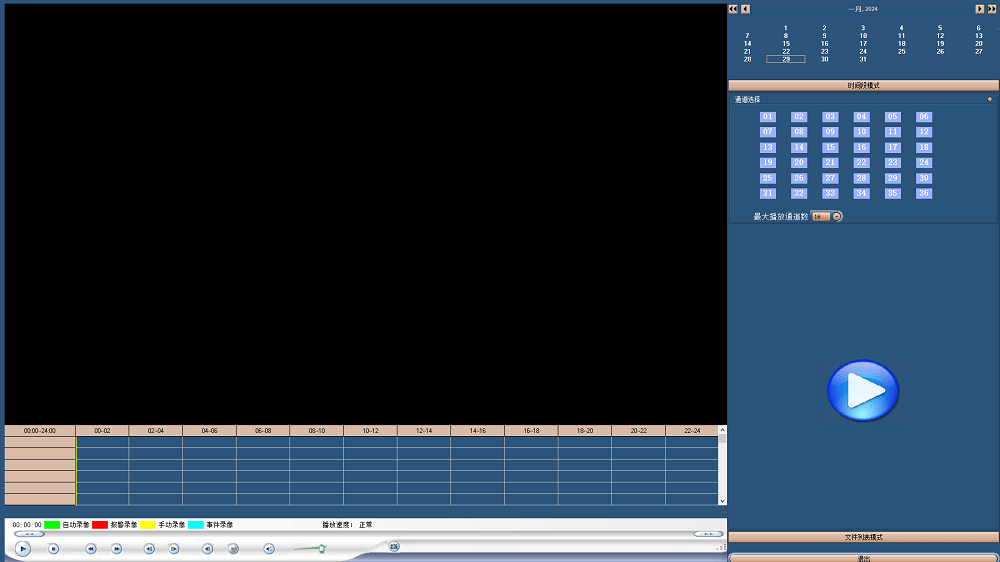This screenshot has width=1000, height=562.
Task: Adjust the green volume slider
Action: coord(321,548)
